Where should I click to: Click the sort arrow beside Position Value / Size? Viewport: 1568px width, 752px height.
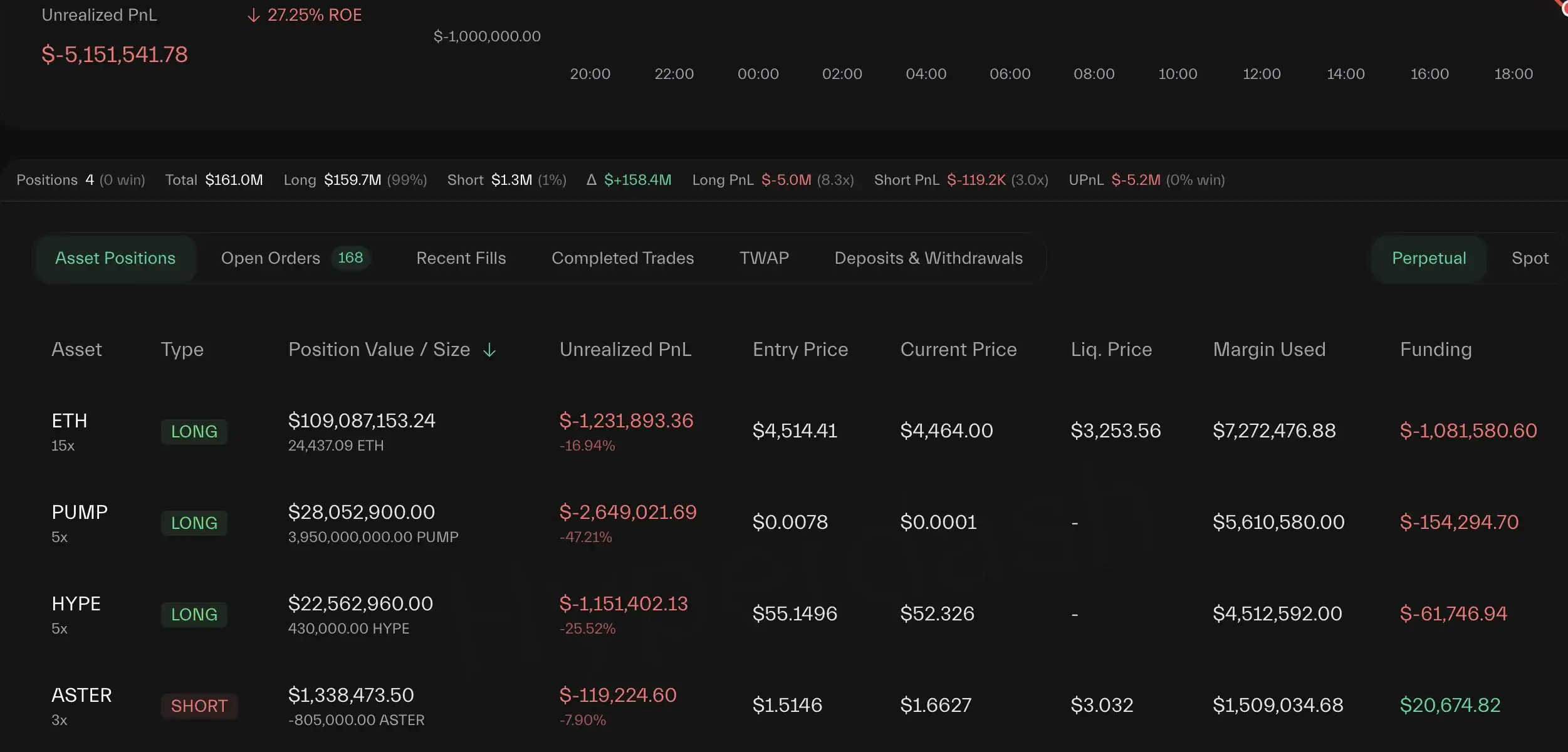489,350
